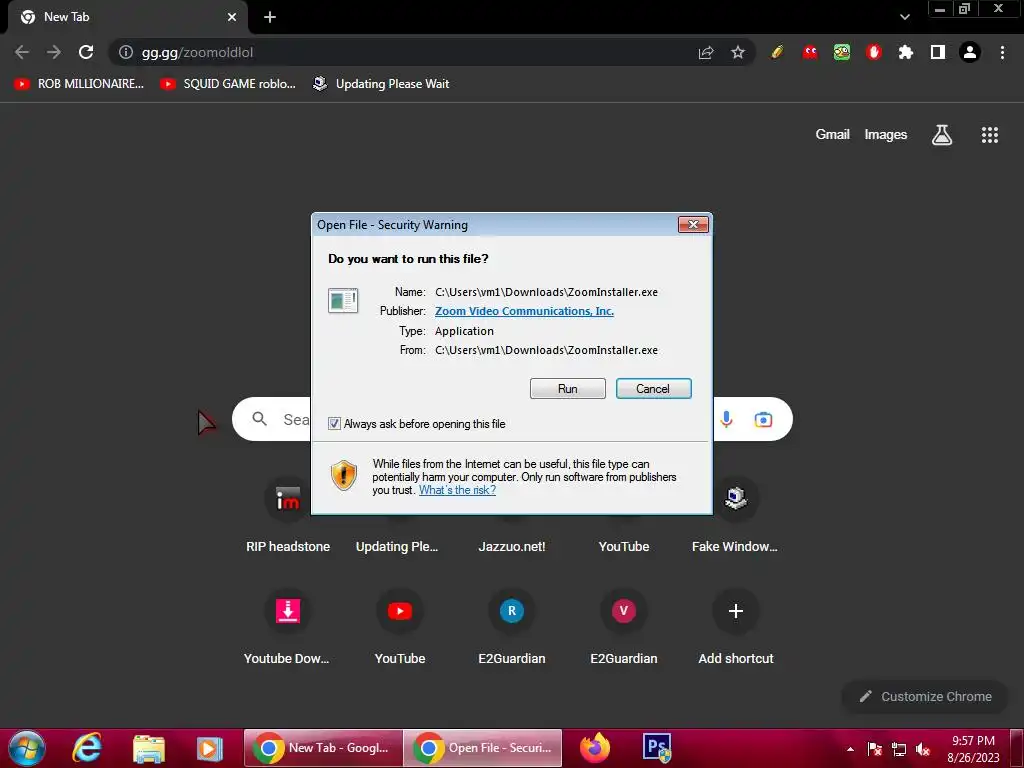This screenshot has height=768, width=1024.
Task: Reload the current page
Action: click(86, 52)
